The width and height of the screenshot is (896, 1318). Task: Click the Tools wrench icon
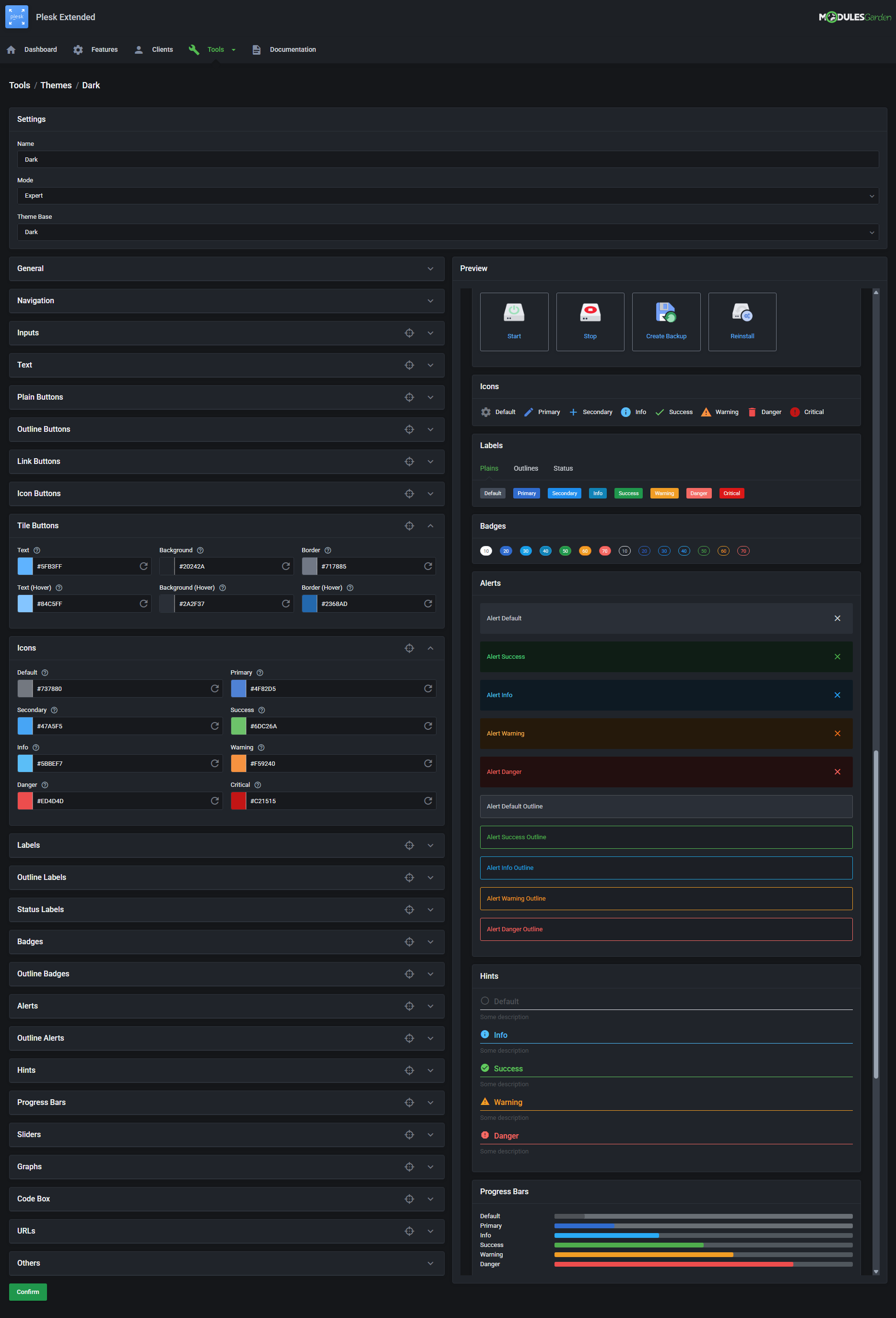coord(194,50)
